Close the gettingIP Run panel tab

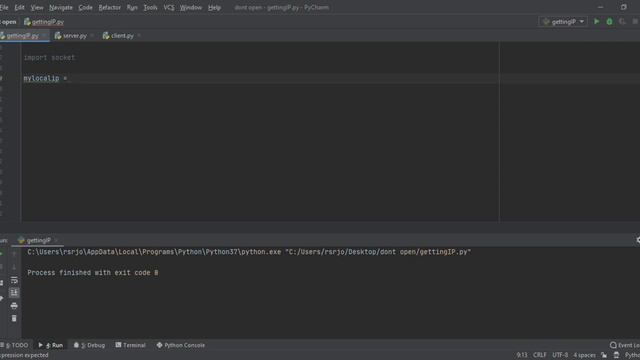tap(56, 240)
